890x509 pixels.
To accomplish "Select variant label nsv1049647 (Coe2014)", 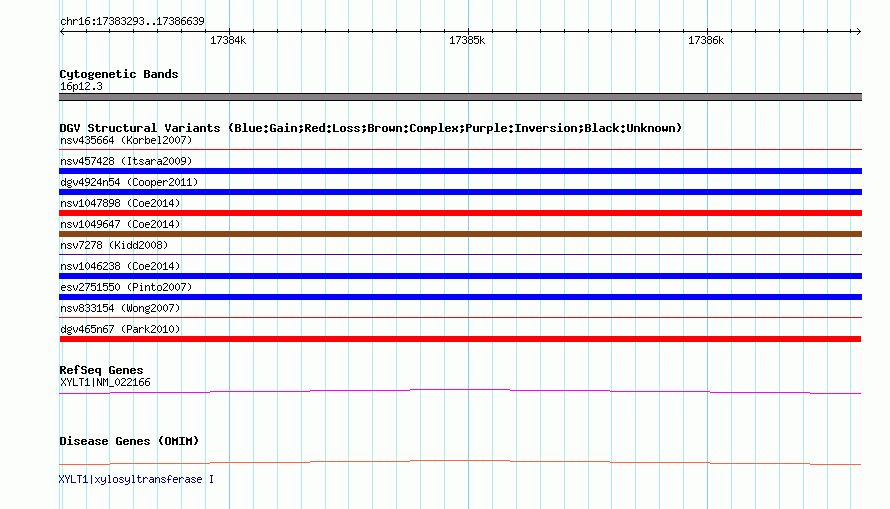I will [x=120, y=224].
